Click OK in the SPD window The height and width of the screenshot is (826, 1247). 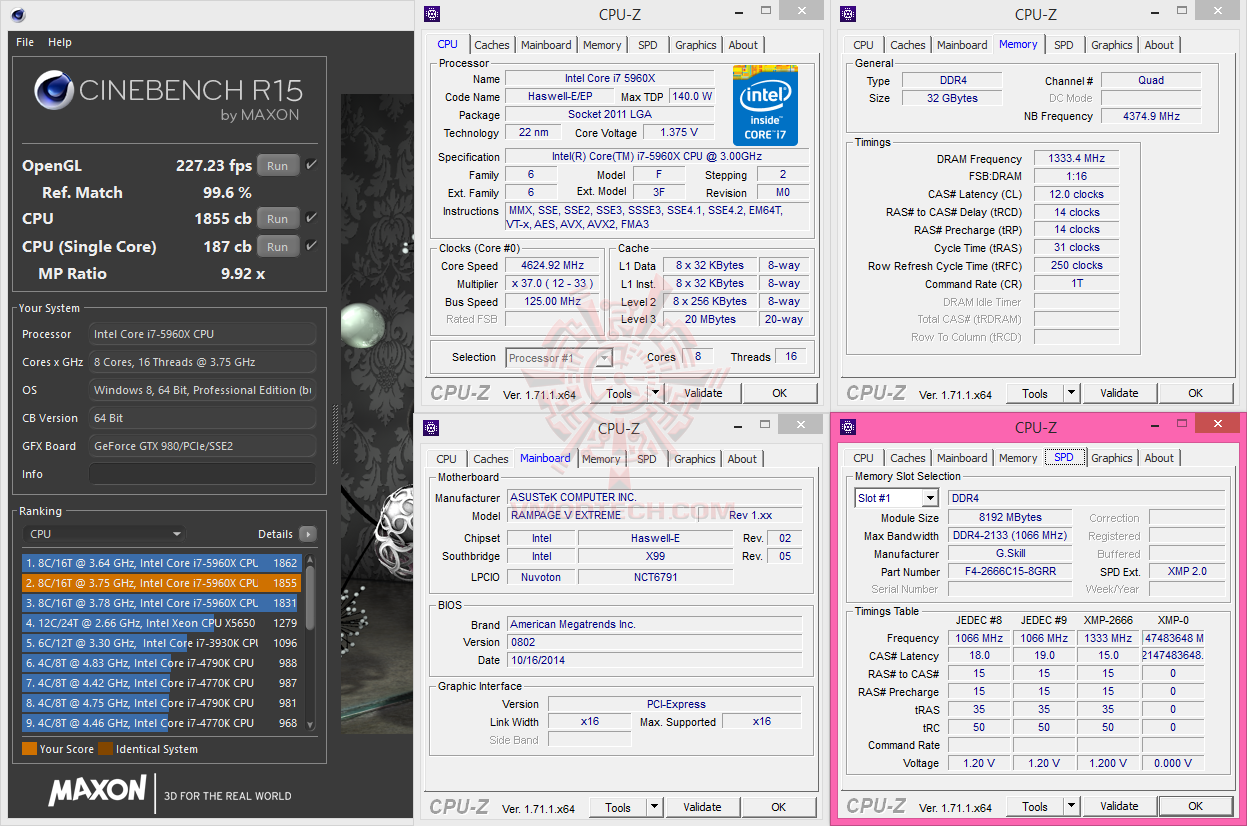[1195, 806]
